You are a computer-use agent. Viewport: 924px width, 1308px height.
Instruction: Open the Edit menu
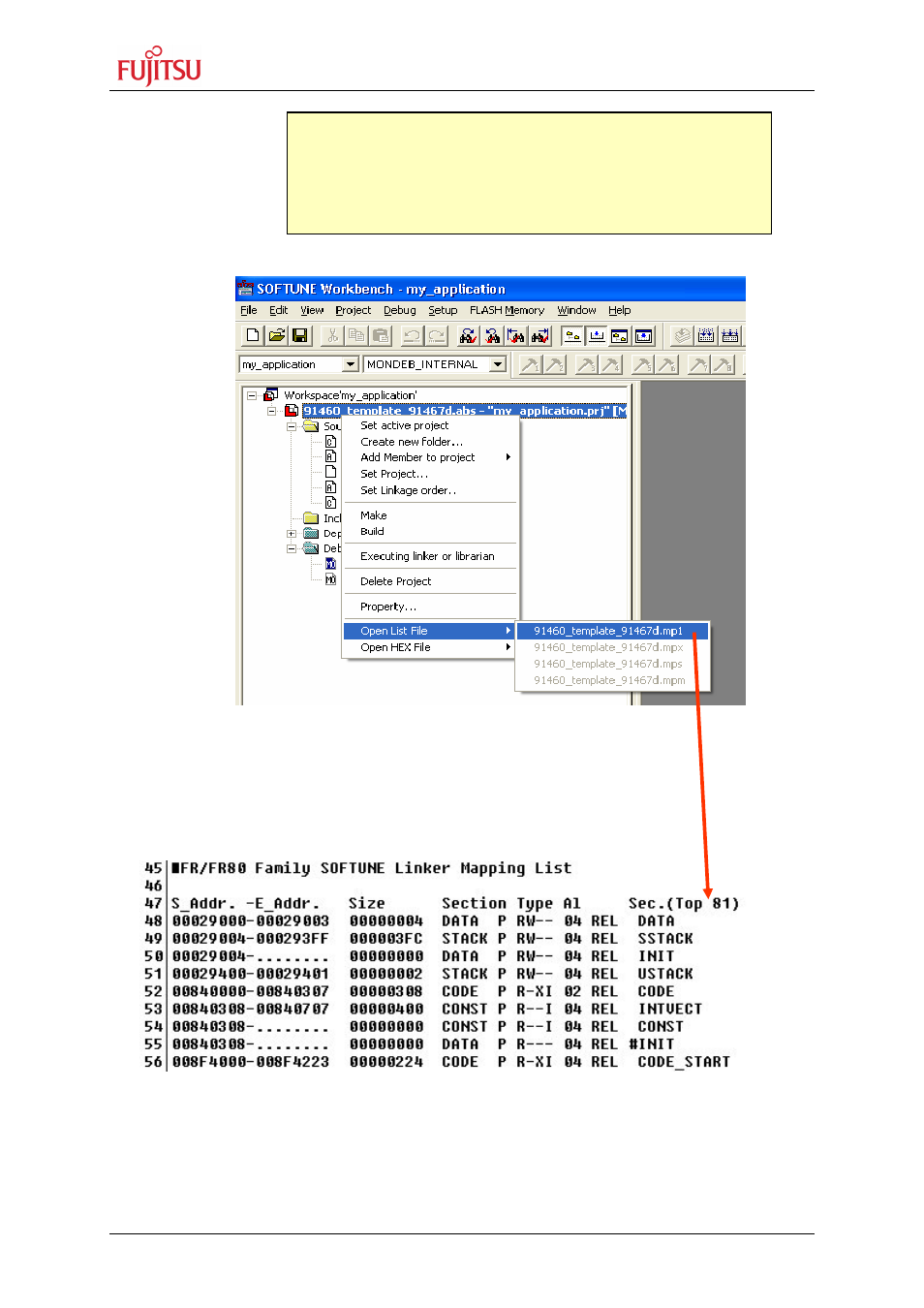(x=279, y=310)
